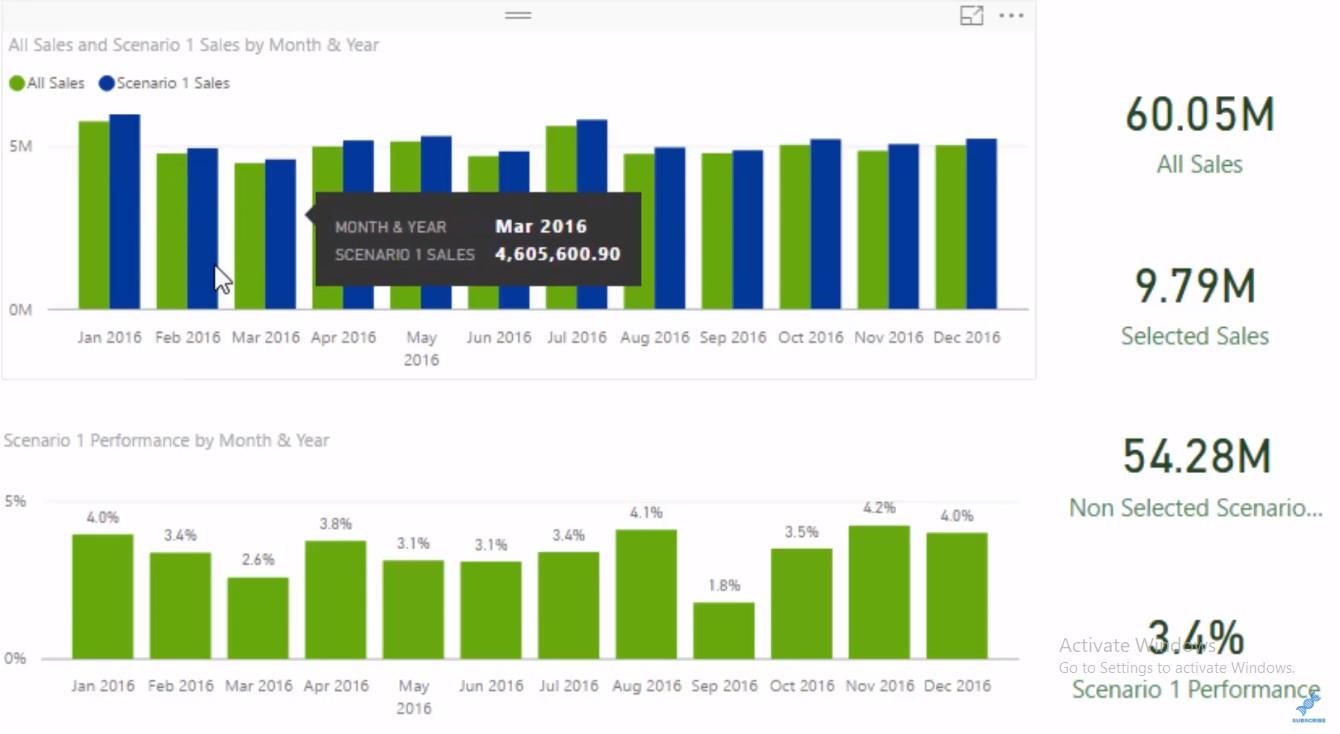Screen dimensions: 1340x734
Task: Click the 54.28M Non Selected card value
Action: [1197, 456]
